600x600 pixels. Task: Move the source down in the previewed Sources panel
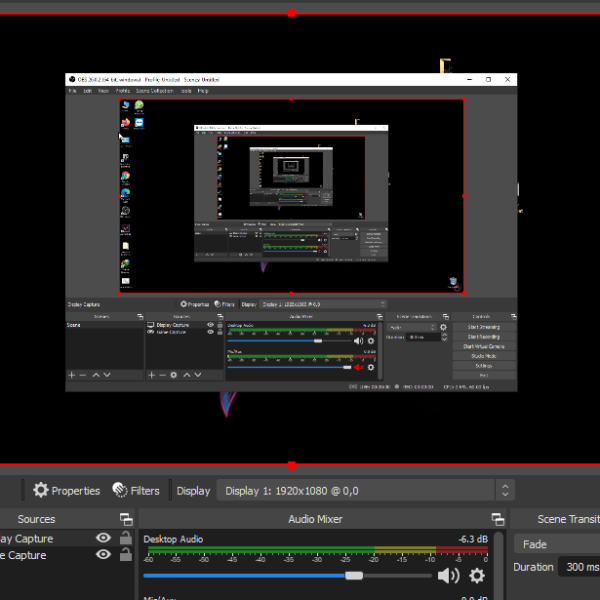(x=198, y=375)
